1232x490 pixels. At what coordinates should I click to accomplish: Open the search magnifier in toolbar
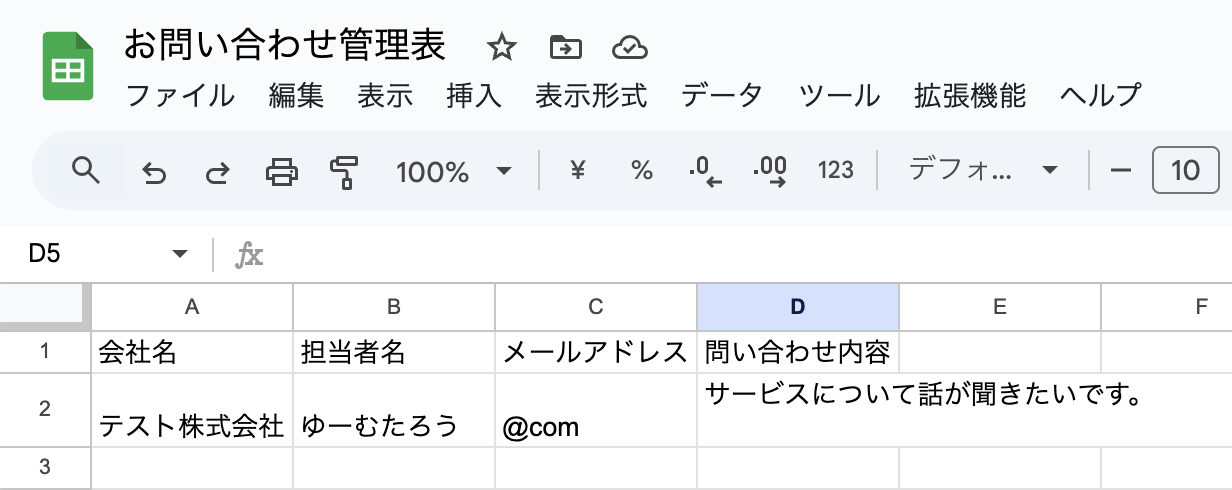pyautogui.click(x=87, y=171)
